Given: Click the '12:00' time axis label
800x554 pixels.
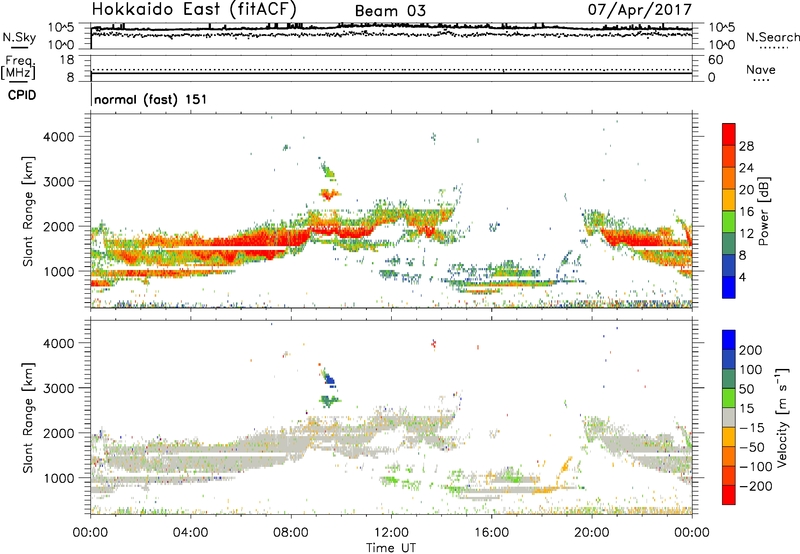Looking at the screenshot, I should pyautogui.click(x=391, y=533).
